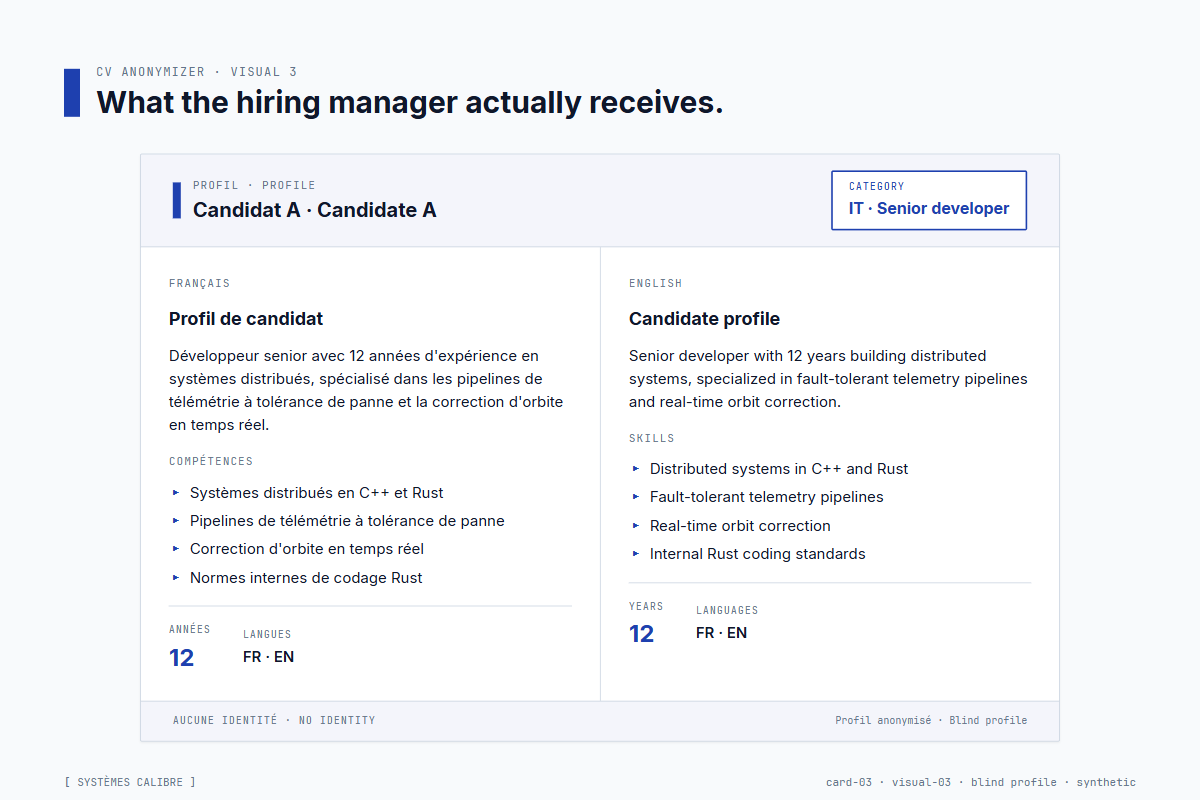Click the bullet arrow beside "Internal Rust coding standards"
Image resolution: width=1200 pixels, height=800 pixels.
point(636,553)
